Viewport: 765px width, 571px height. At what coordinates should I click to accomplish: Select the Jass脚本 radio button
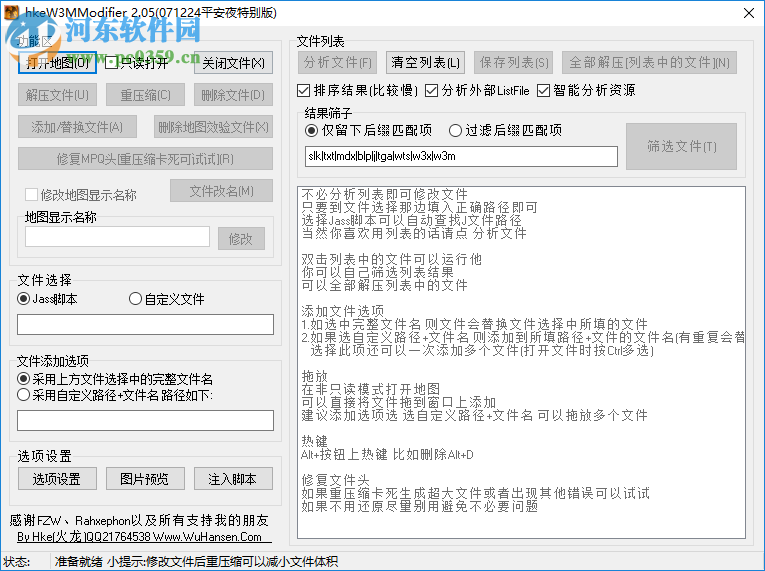(x=47, y=299)
